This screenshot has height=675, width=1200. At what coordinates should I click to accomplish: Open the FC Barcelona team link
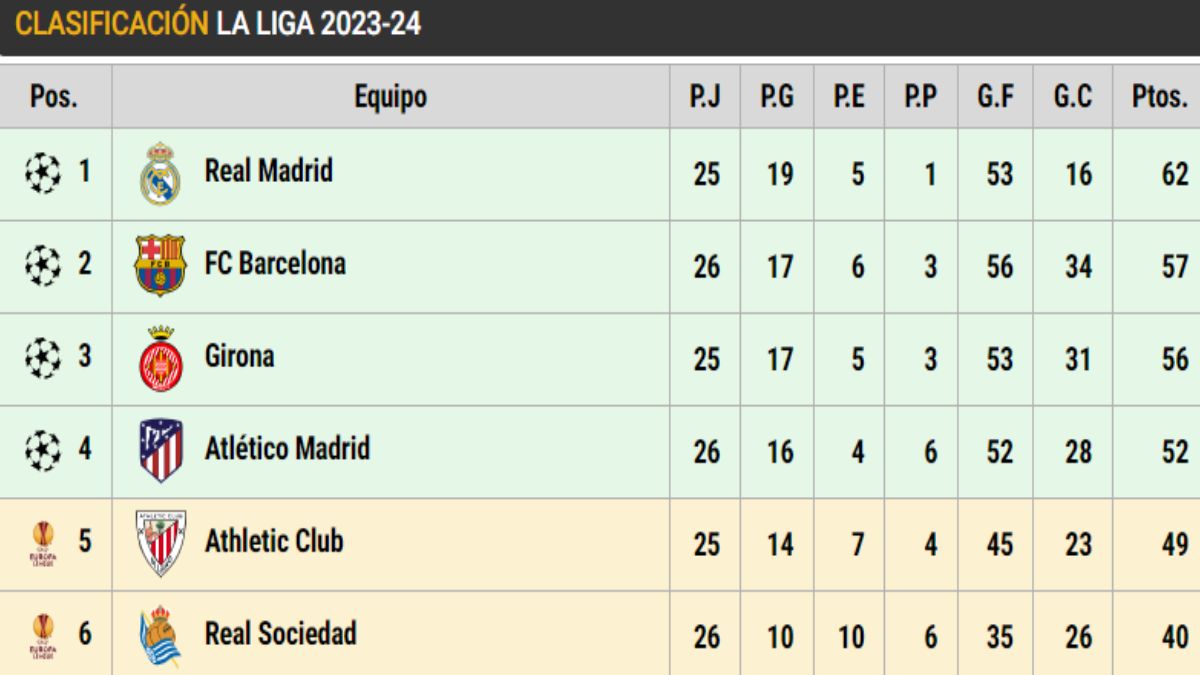[x=275, y=264]
